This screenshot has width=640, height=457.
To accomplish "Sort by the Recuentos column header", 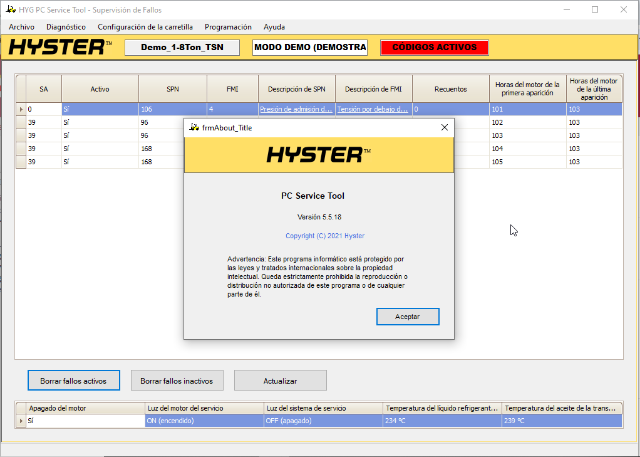I will [451, 89].
